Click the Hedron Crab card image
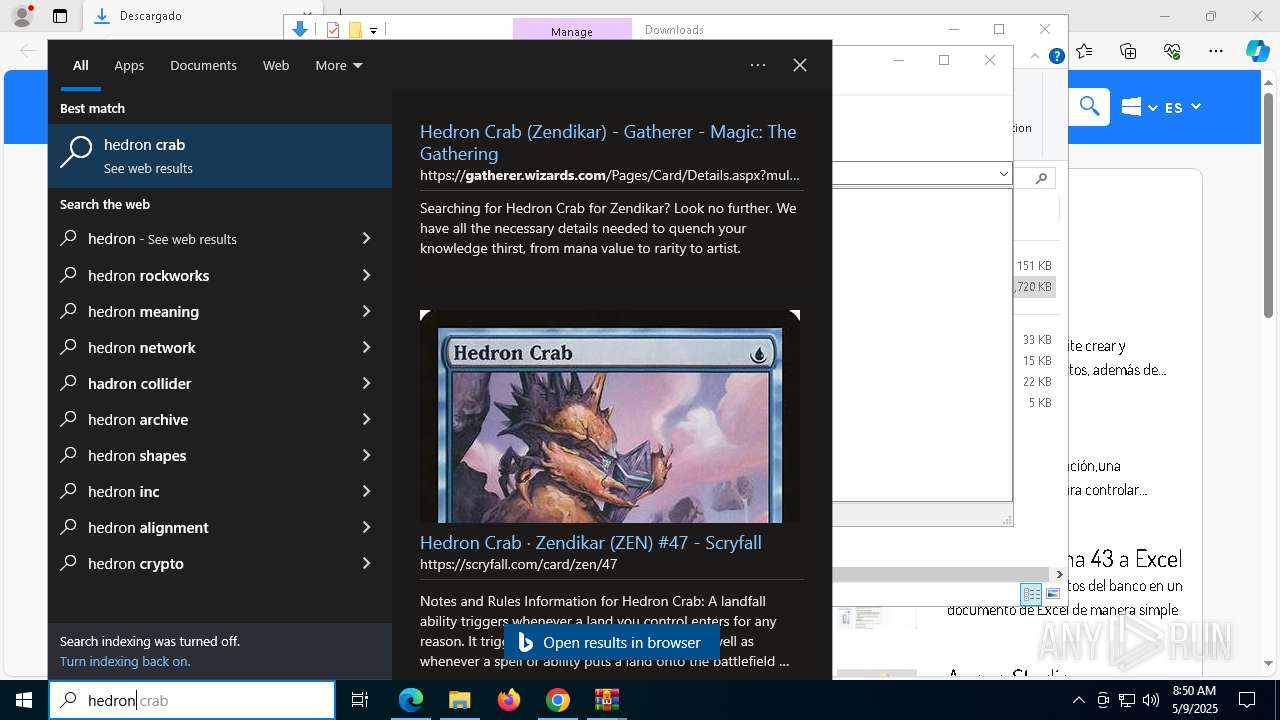The width and height of the screenshot is (1280, 720). 610,416
